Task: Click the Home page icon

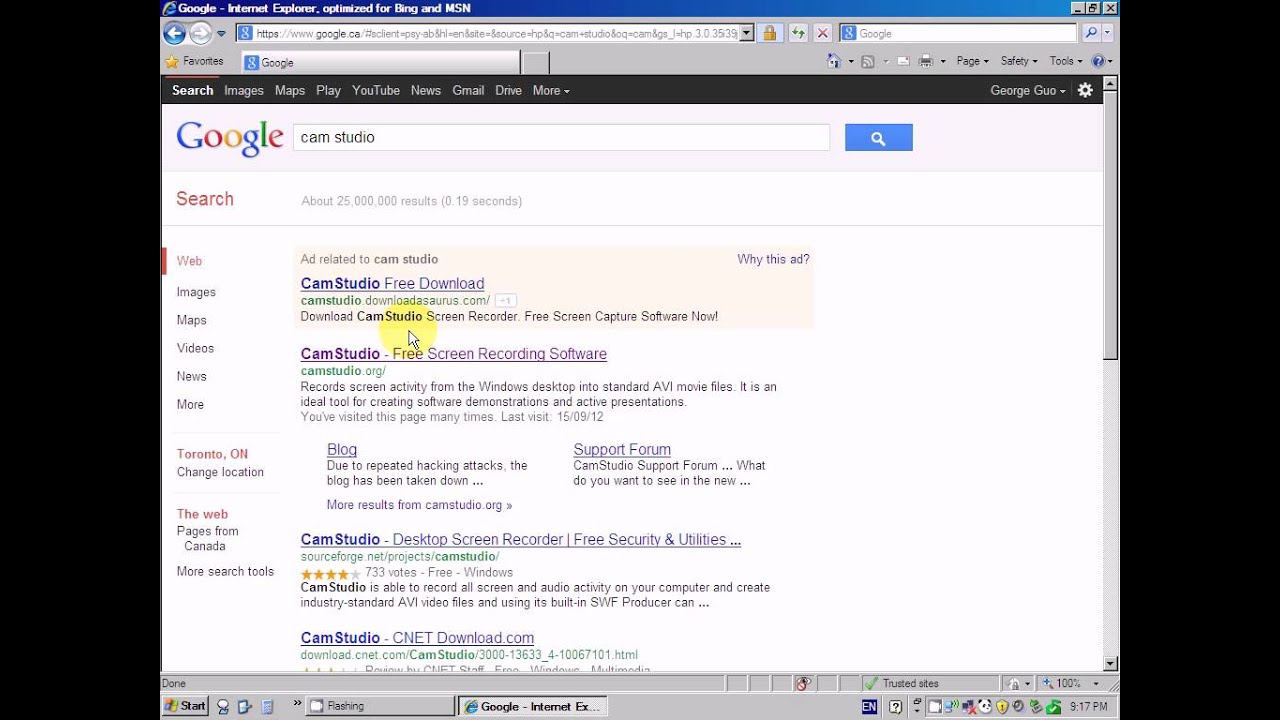Action: coord(834,61)
